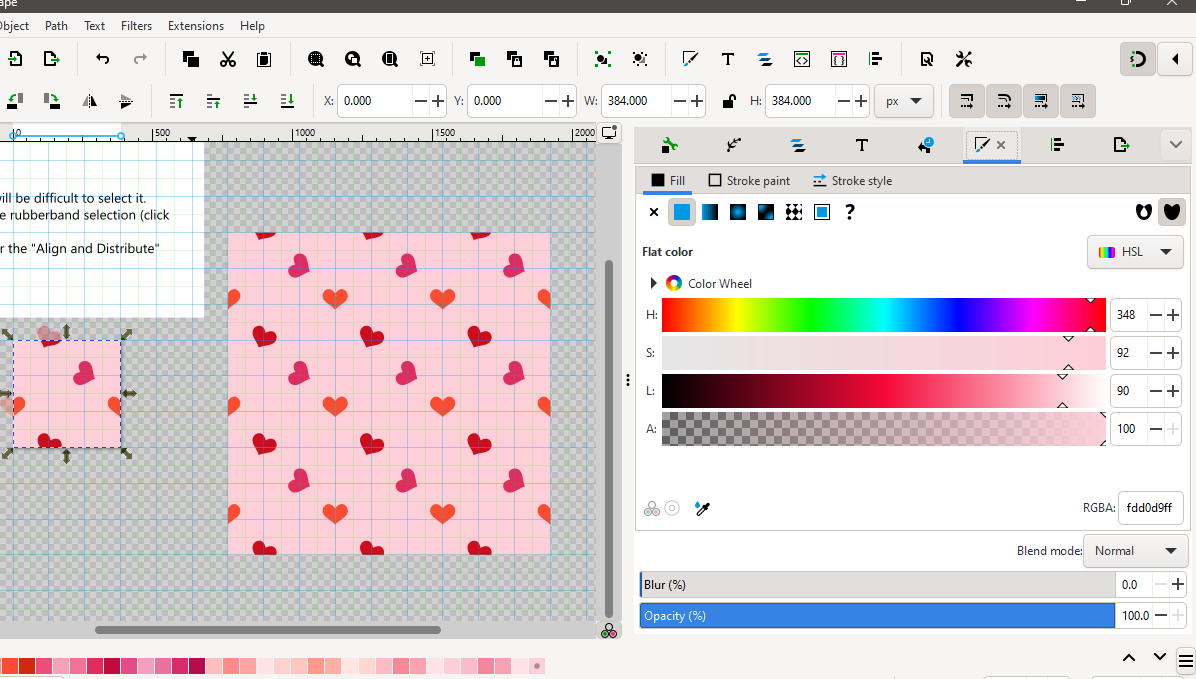Open XML Editor icon
Image resolution: width=1196 pixels, height=679 pixels.
(802, 59)
